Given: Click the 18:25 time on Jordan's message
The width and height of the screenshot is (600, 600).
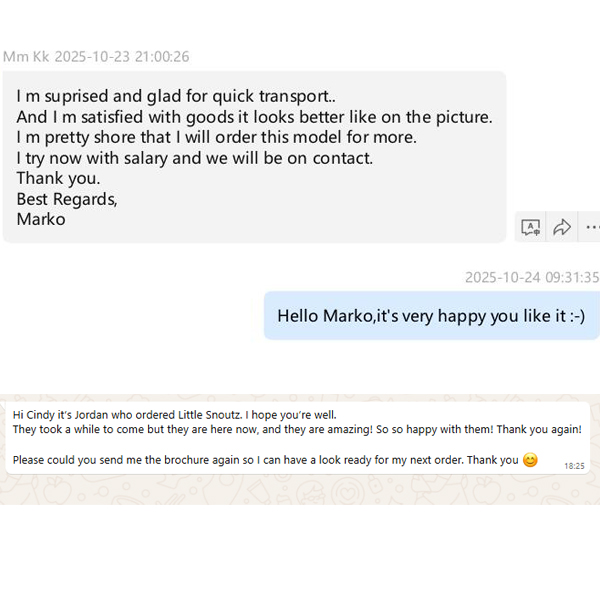Looking at the screenshot, I should [574, 466].
